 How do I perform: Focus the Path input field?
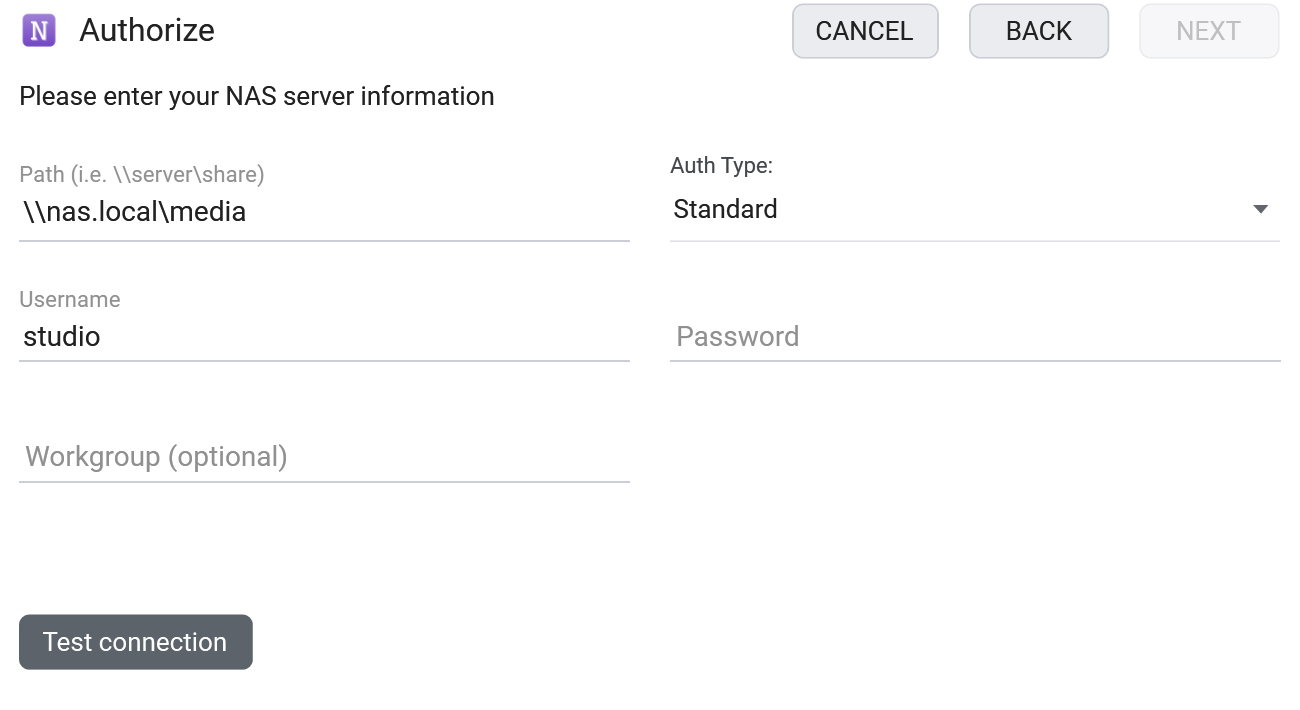click(x=324, y=212)
